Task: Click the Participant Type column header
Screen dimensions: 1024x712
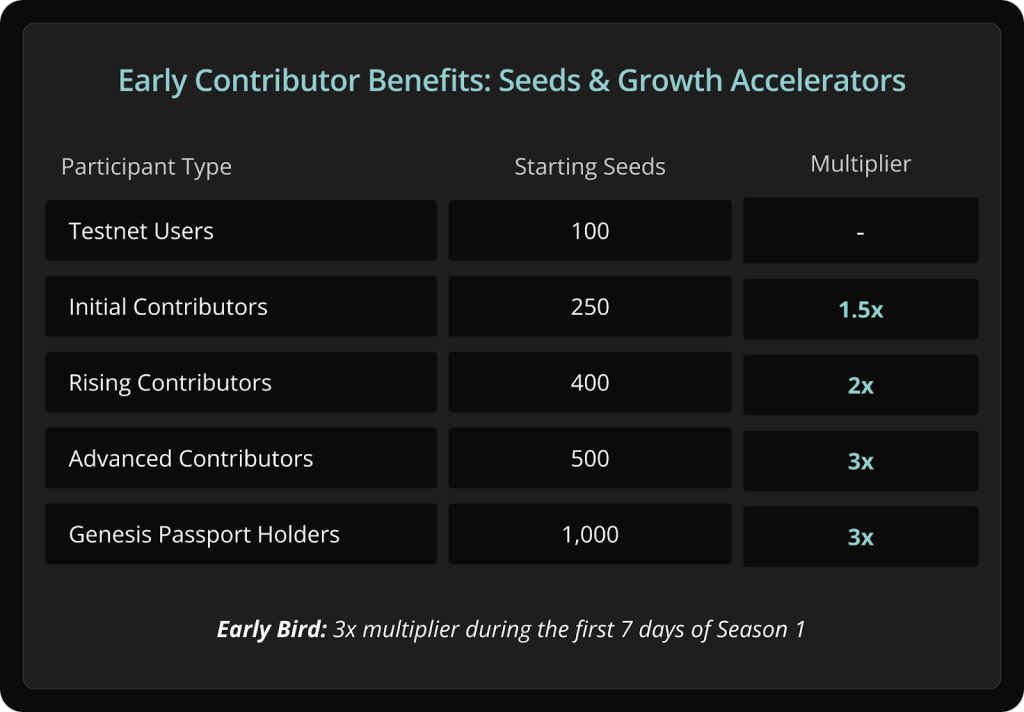Action: click(146, 167)
